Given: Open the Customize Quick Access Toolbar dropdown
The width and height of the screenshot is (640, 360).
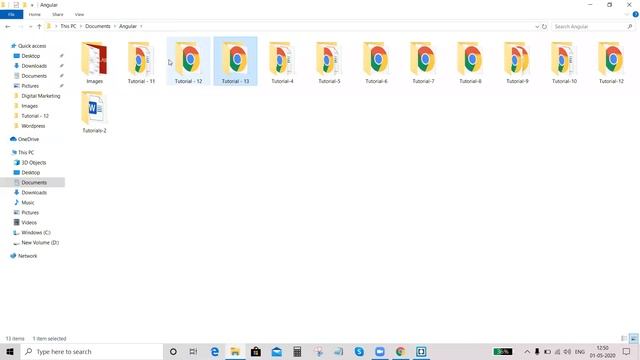Looking at the screenshot, I should pyautogui.click(x=32, y=5).
